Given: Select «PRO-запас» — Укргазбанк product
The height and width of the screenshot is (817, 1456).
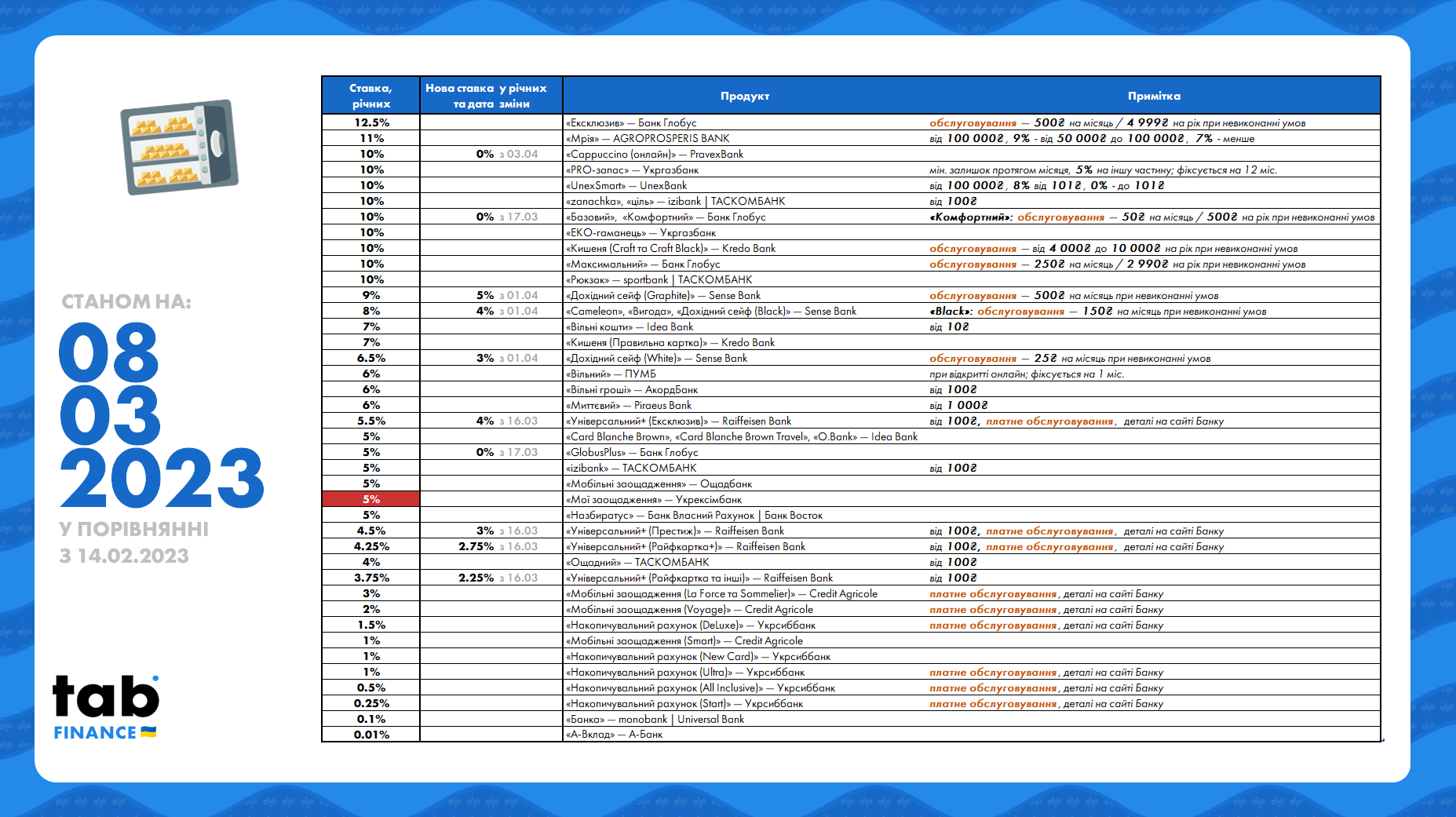Looking at the screenshot, I should pos(632,170).
